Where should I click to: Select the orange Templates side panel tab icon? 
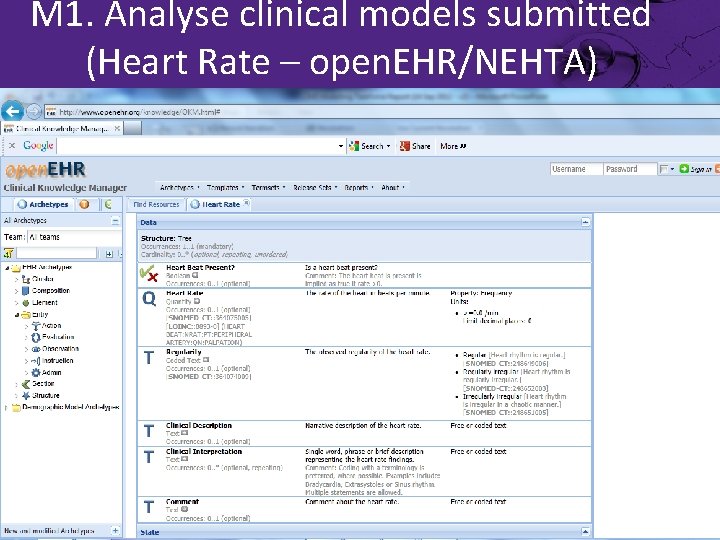(x=84, y=204)
